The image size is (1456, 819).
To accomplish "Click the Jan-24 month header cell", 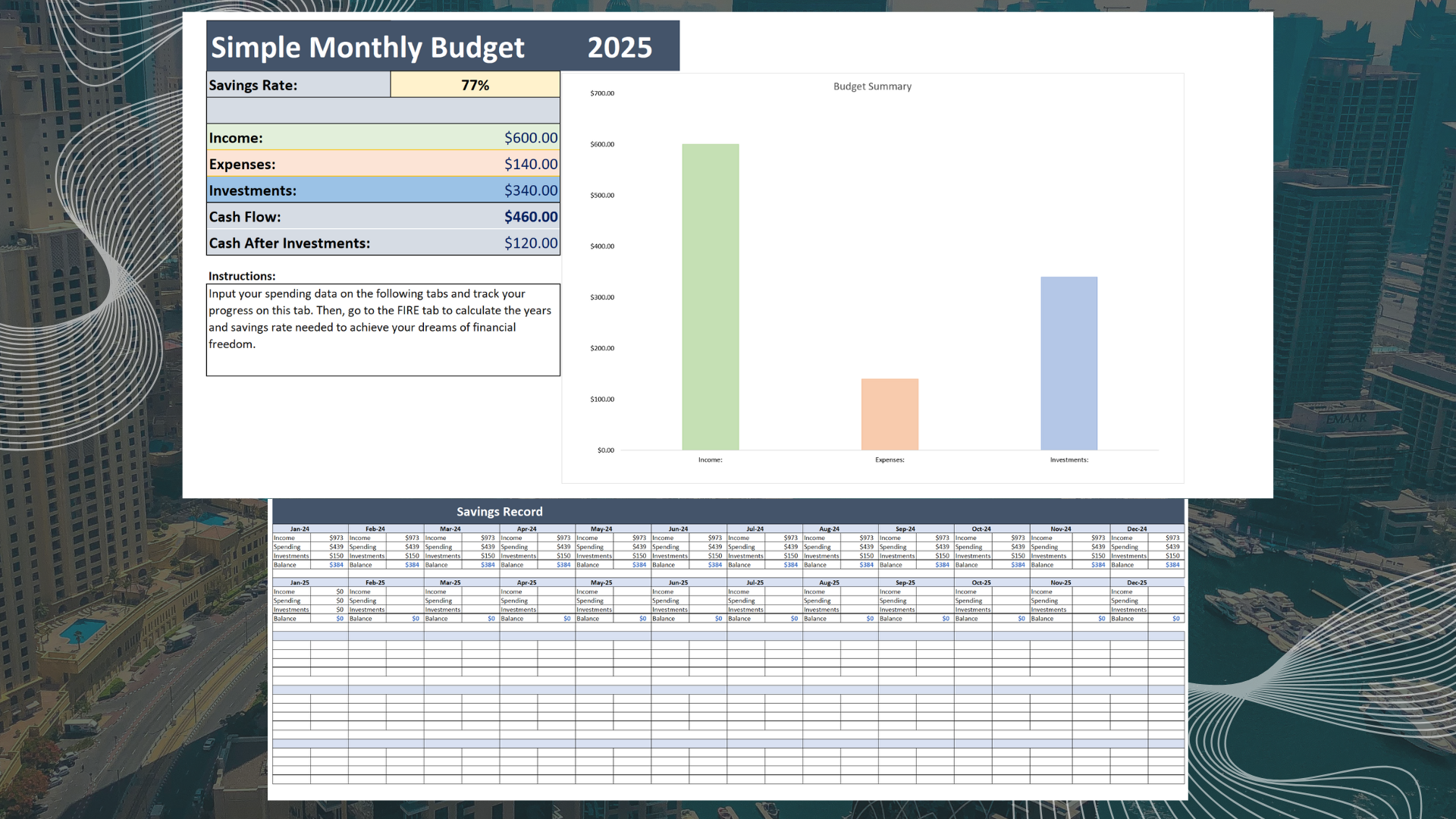I will 300,529.
